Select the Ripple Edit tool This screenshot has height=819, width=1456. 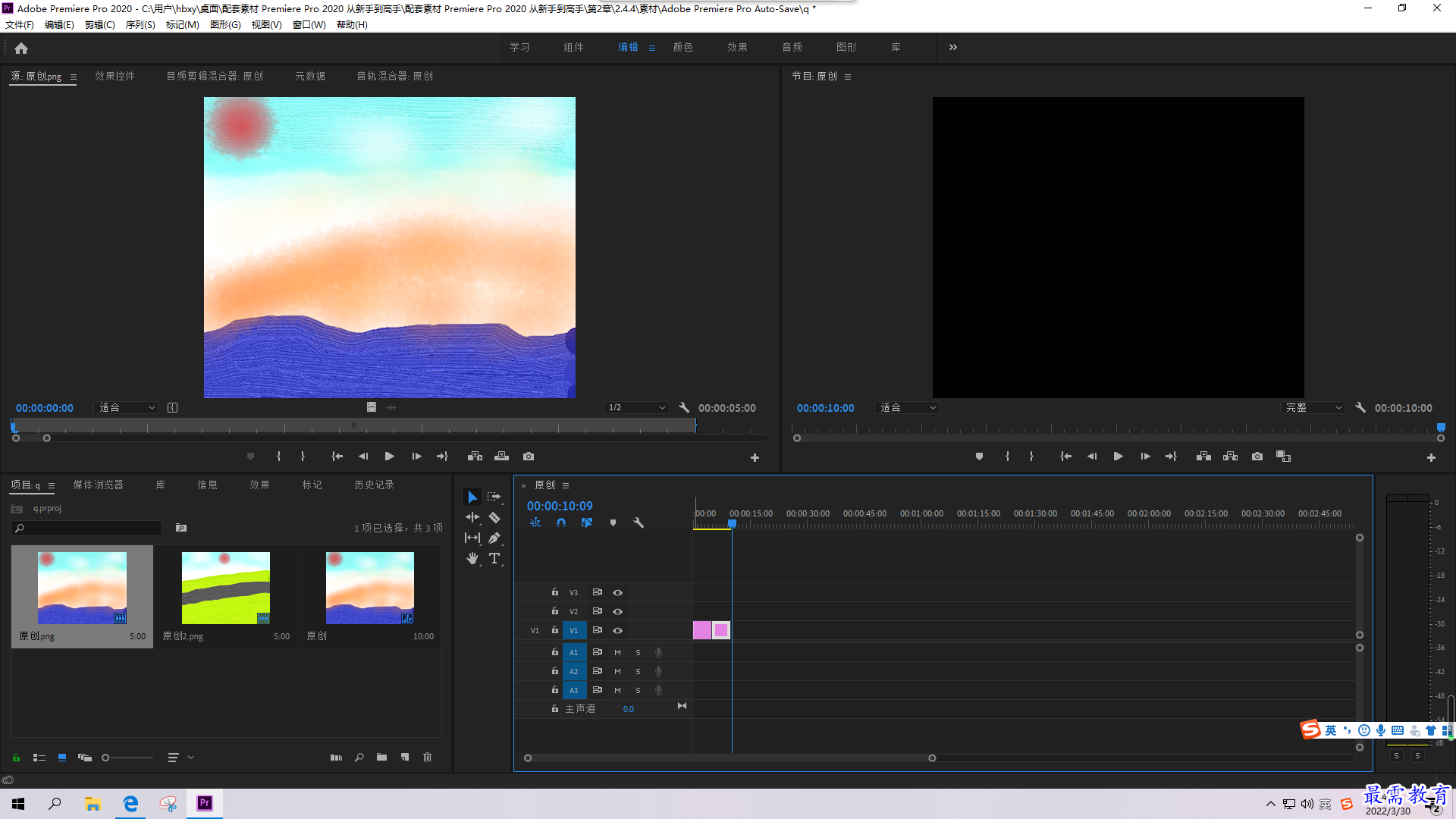pos(472,517)
